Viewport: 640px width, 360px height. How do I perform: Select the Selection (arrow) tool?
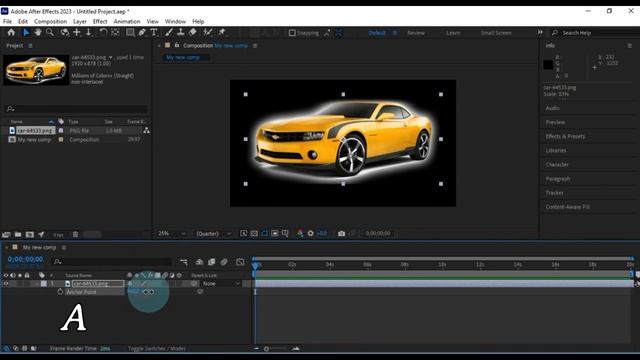coord(26,32)
